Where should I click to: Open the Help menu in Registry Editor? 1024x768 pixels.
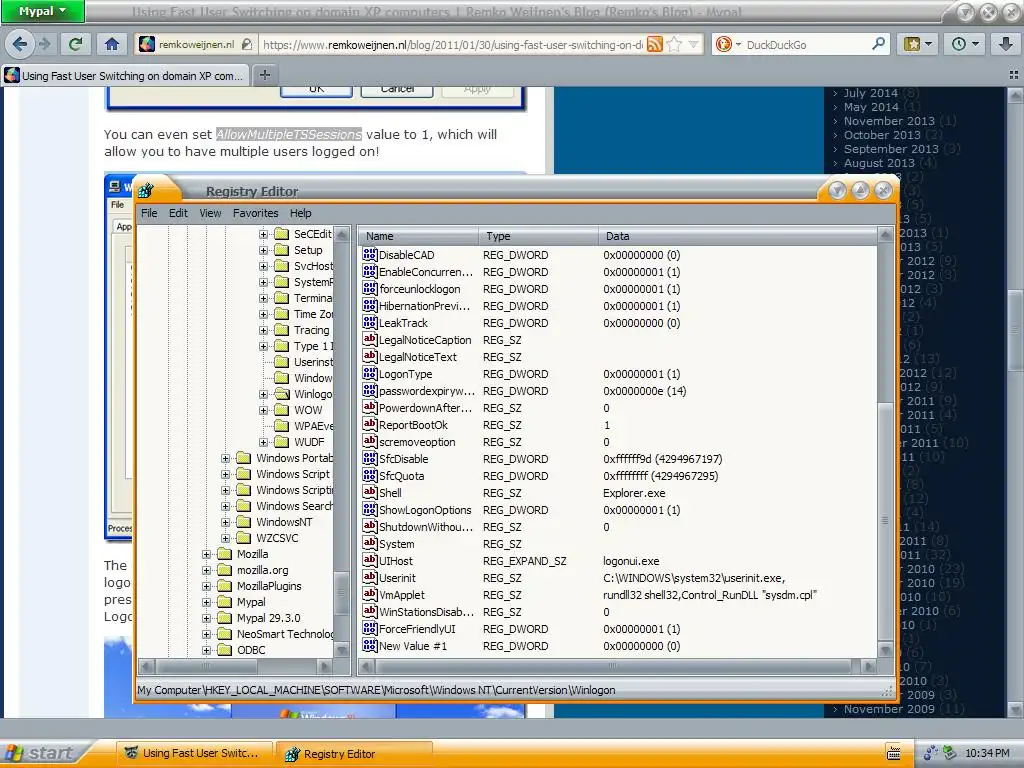point(300,213)
